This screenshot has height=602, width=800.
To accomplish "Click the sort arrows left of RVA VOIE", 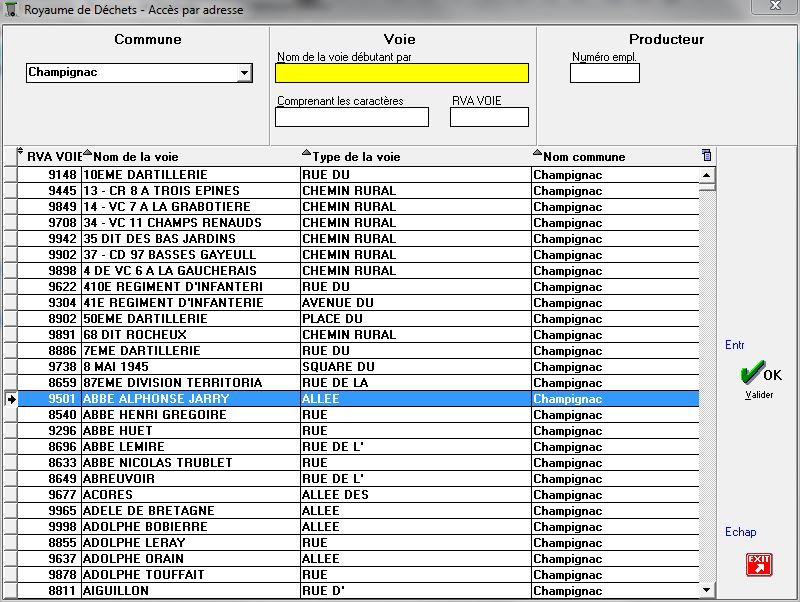I will [21, 153].
